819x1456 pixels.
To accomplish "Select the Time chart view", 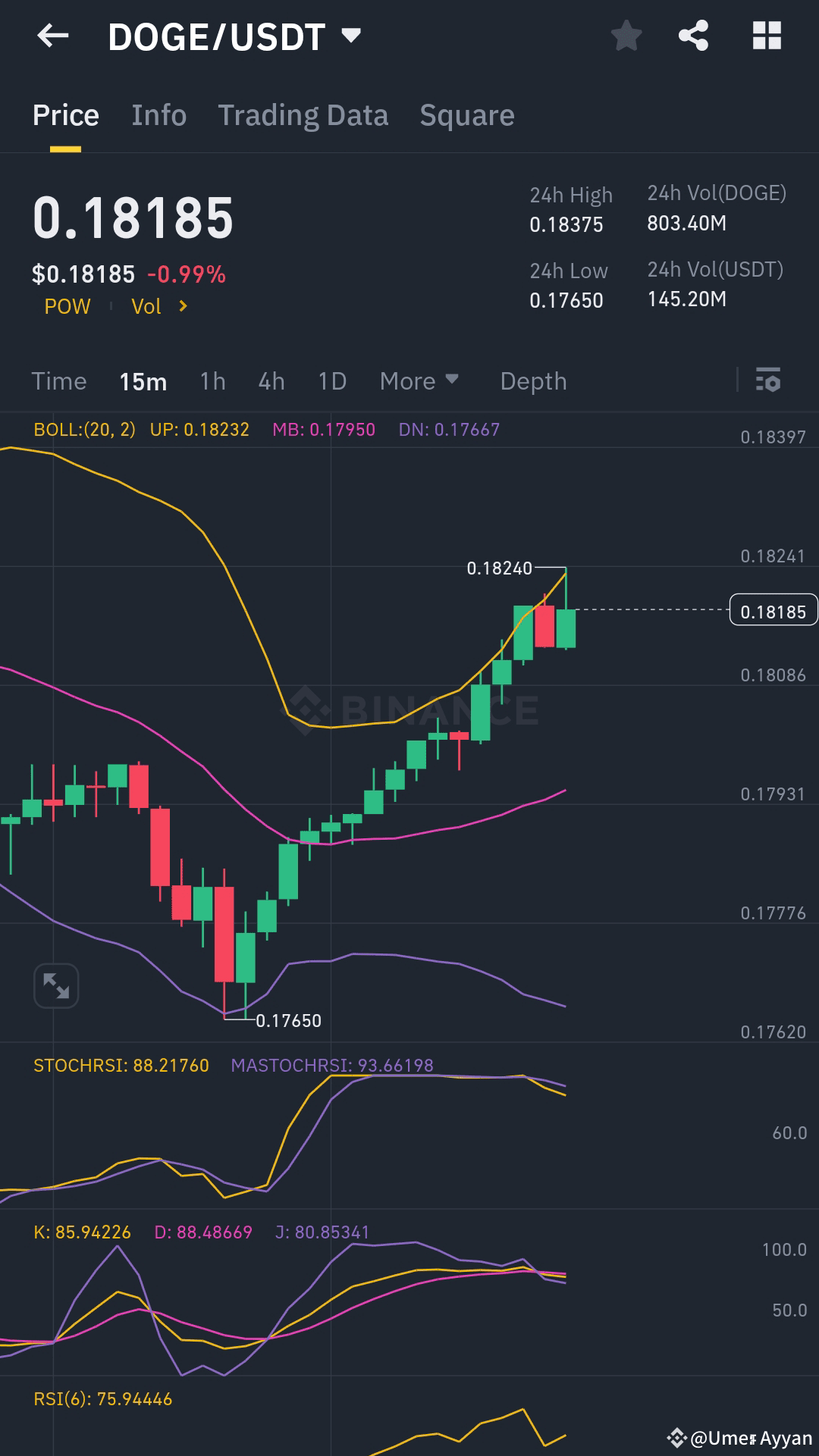I will tap(59, 380).
